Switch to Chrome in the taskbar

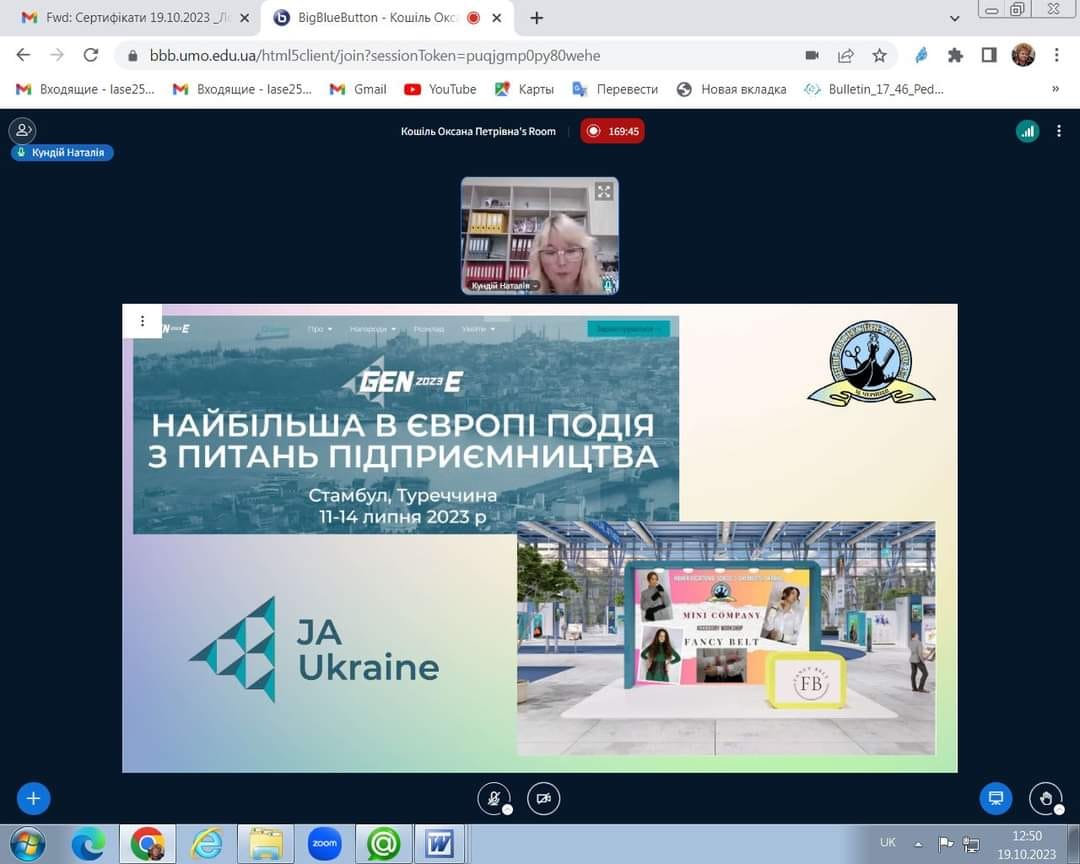[x=147, y=844]
